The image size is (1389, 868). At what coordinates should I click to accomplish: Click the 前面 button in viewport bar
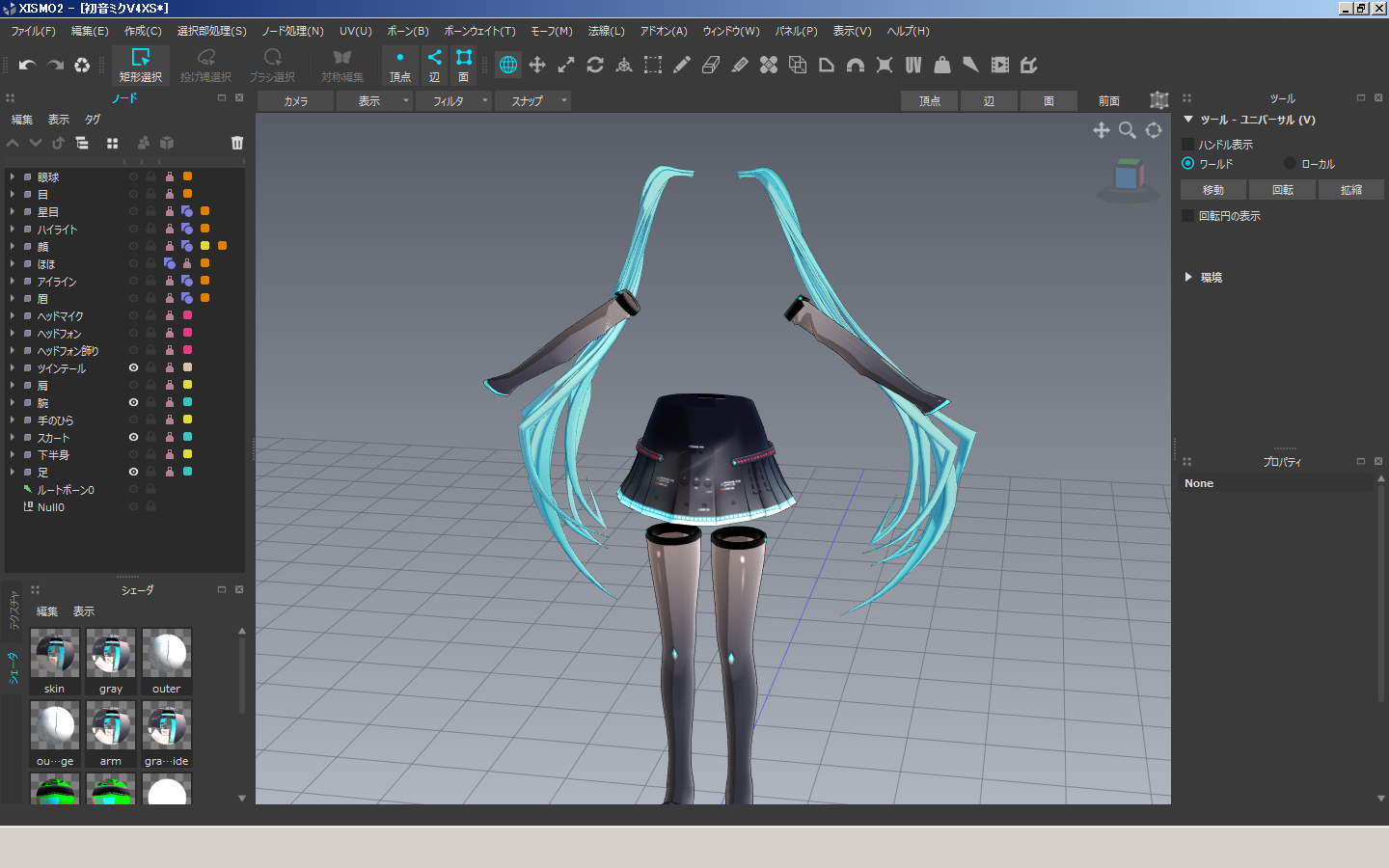[1109, 100]
